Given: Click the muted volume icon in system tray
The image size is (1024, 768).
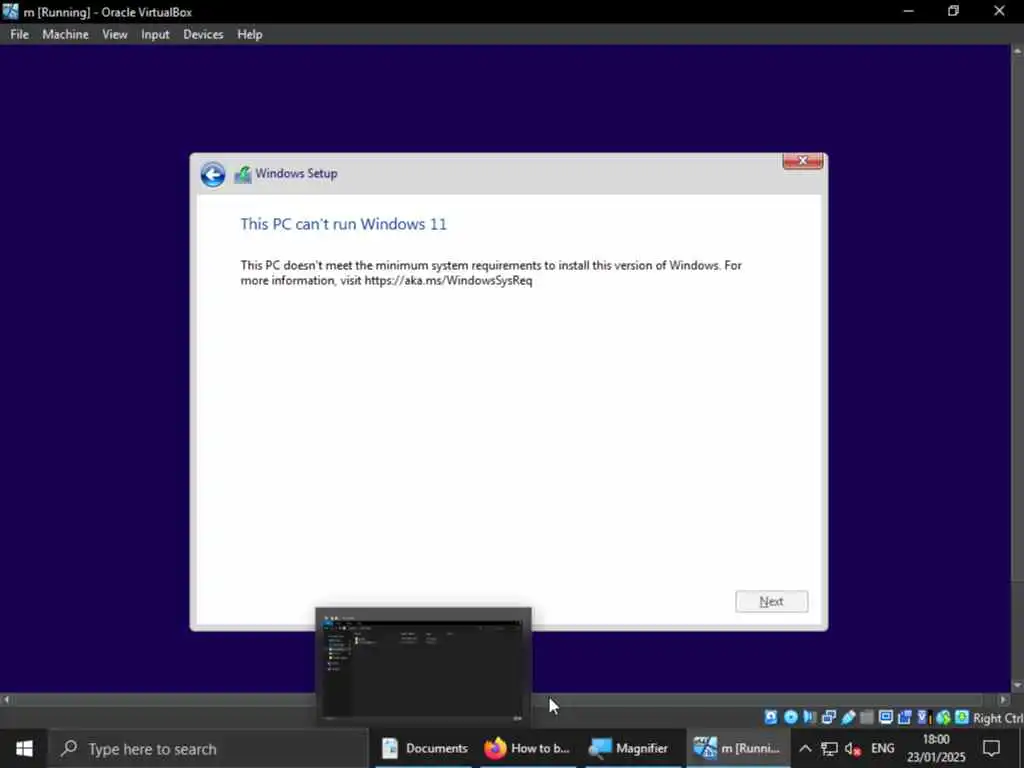Looking at the screenshot, I should click(853, 748).
